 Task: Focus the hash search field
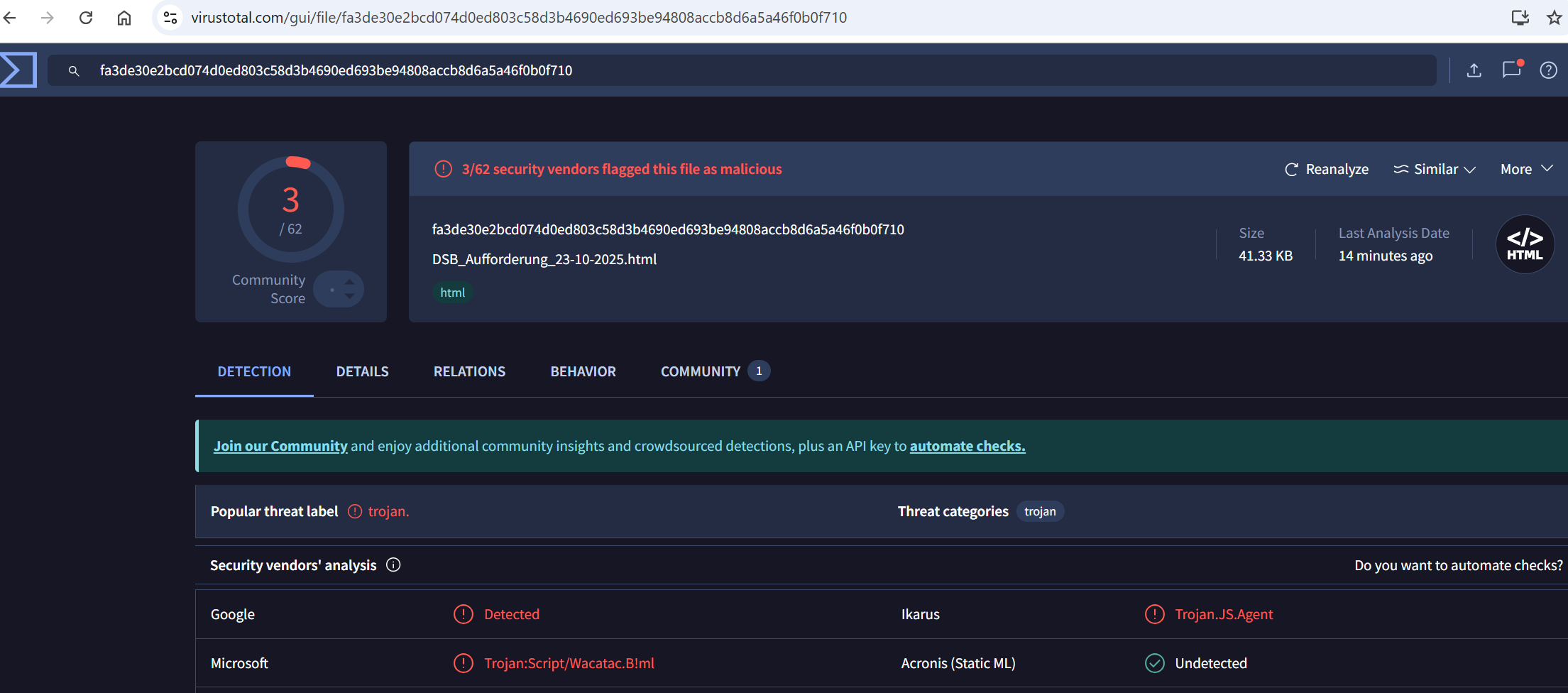742,70
